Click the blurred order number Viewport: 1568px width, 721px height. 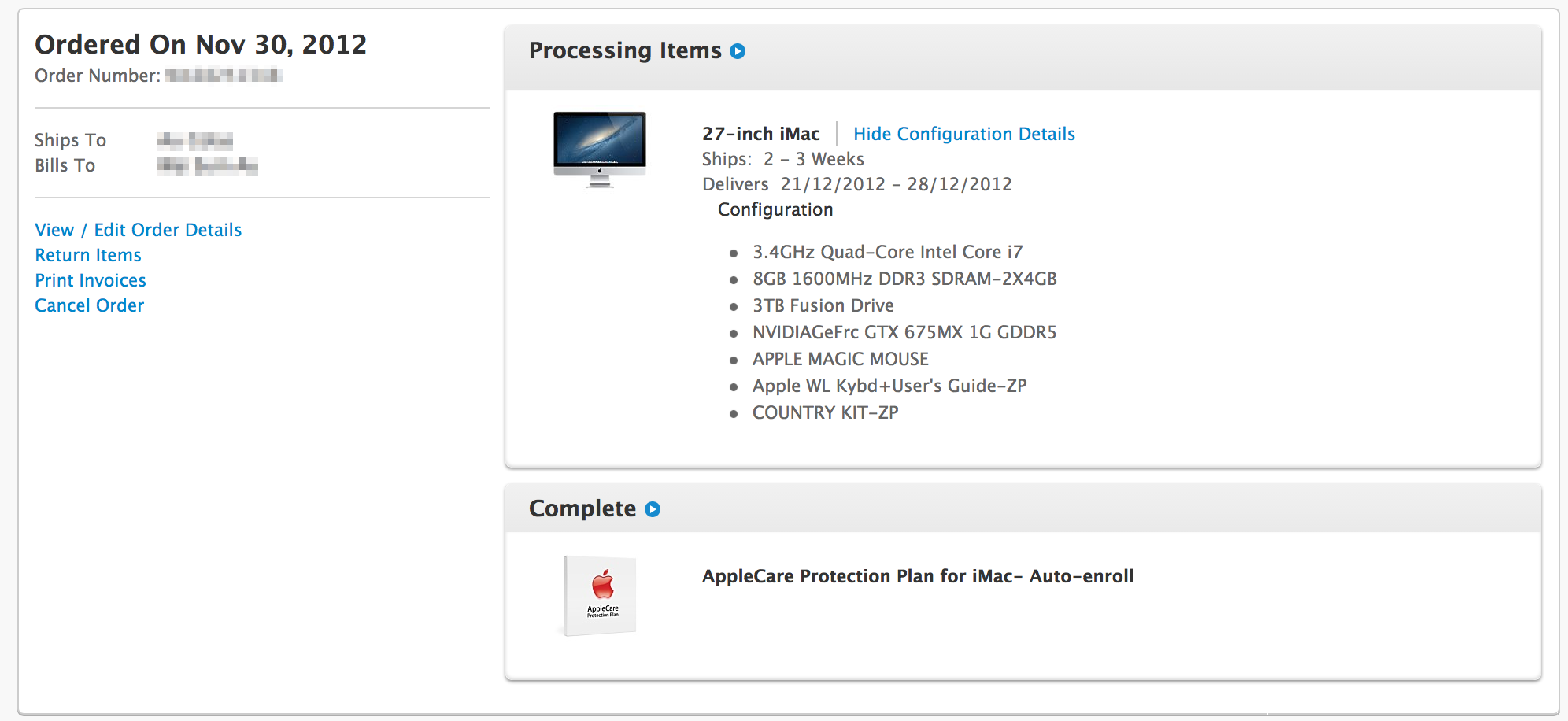tap(224, 76)
